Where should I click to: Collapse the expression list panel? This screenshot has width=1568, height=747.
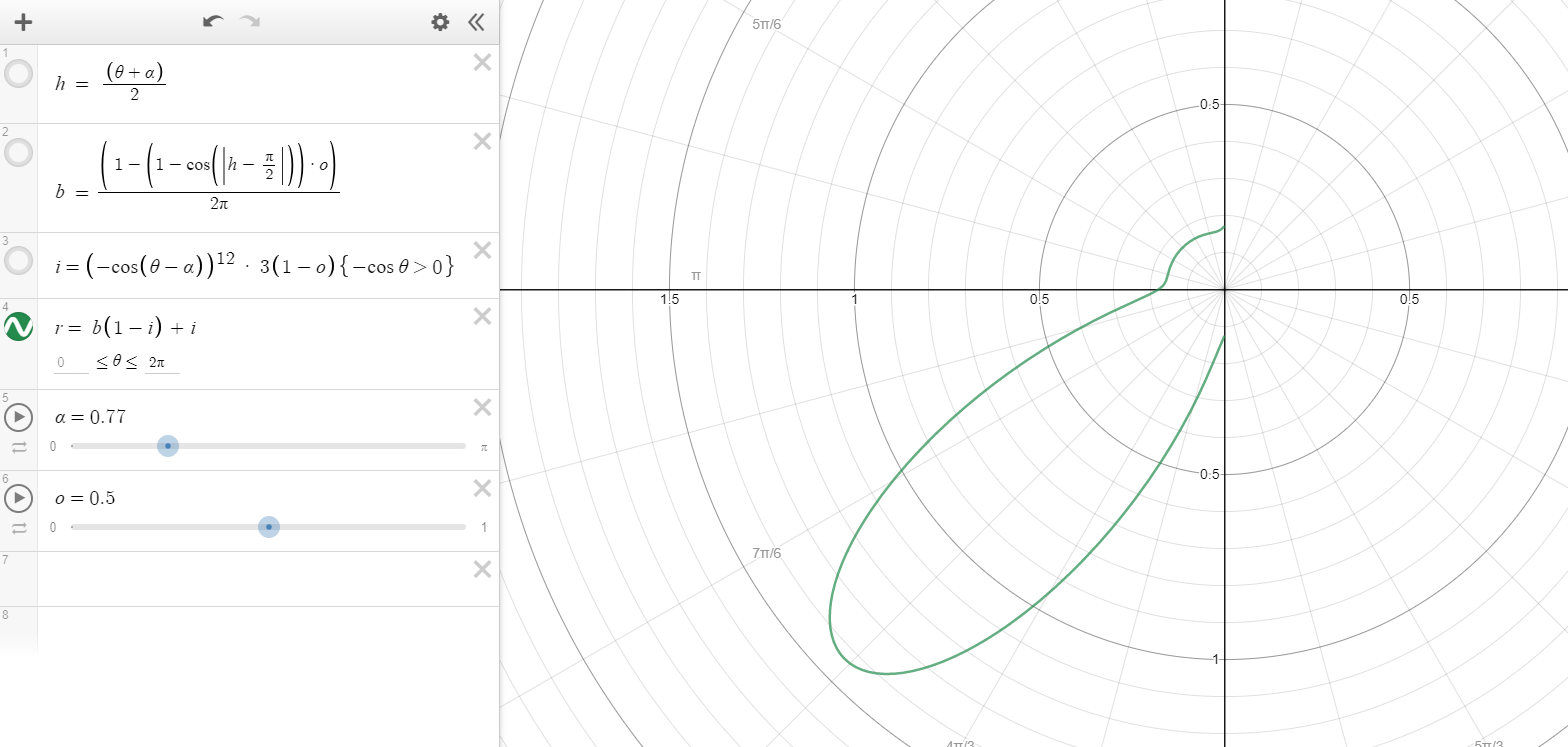click(x=476, y=22)
